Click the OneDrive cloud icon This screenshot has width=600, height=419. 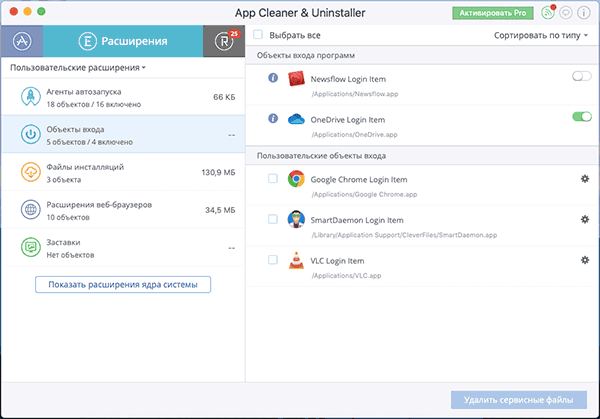click(296, 119)
